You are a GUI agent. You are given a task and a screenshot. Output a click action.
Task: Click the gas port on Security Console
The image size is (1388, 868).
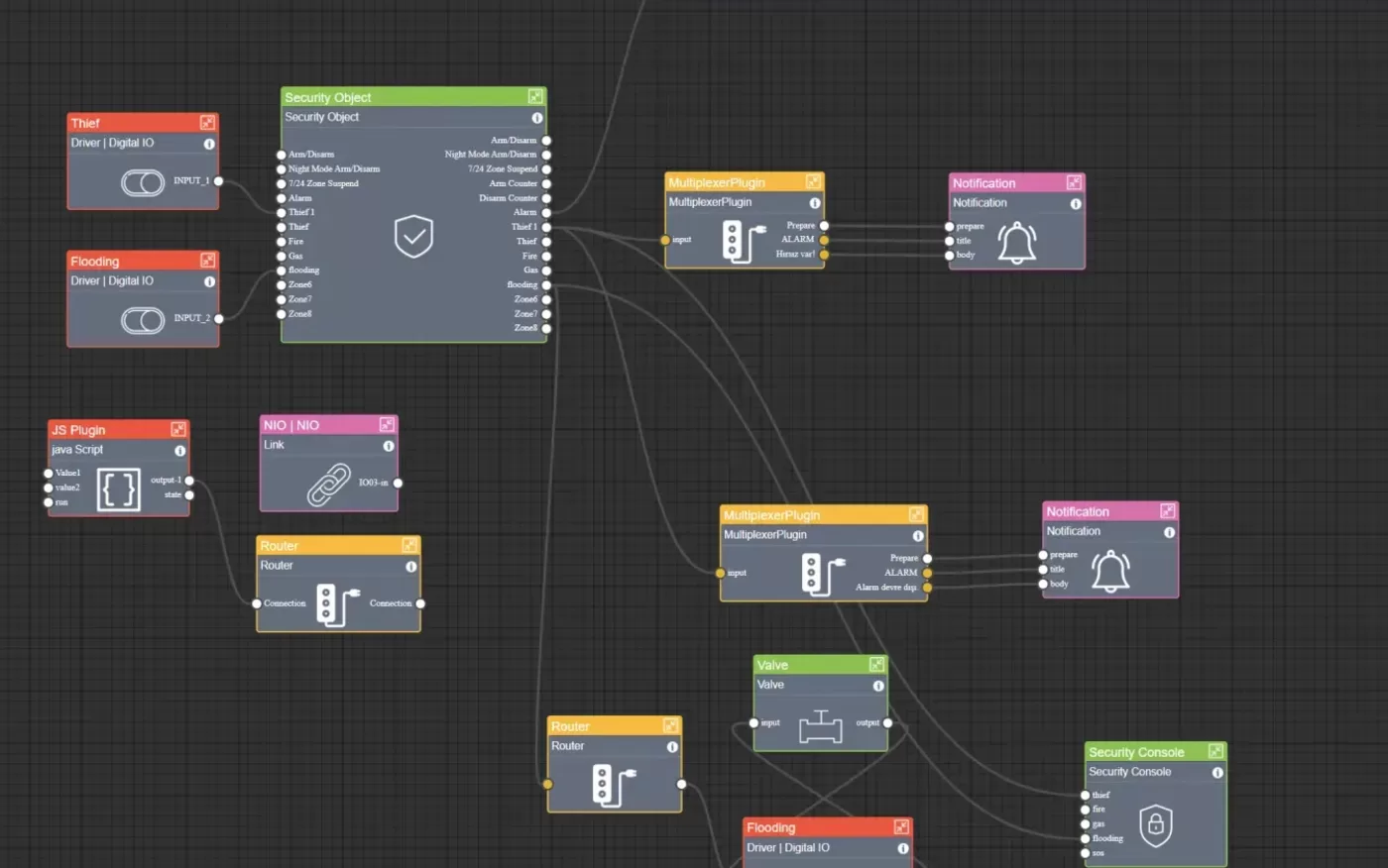point(1085,824)
